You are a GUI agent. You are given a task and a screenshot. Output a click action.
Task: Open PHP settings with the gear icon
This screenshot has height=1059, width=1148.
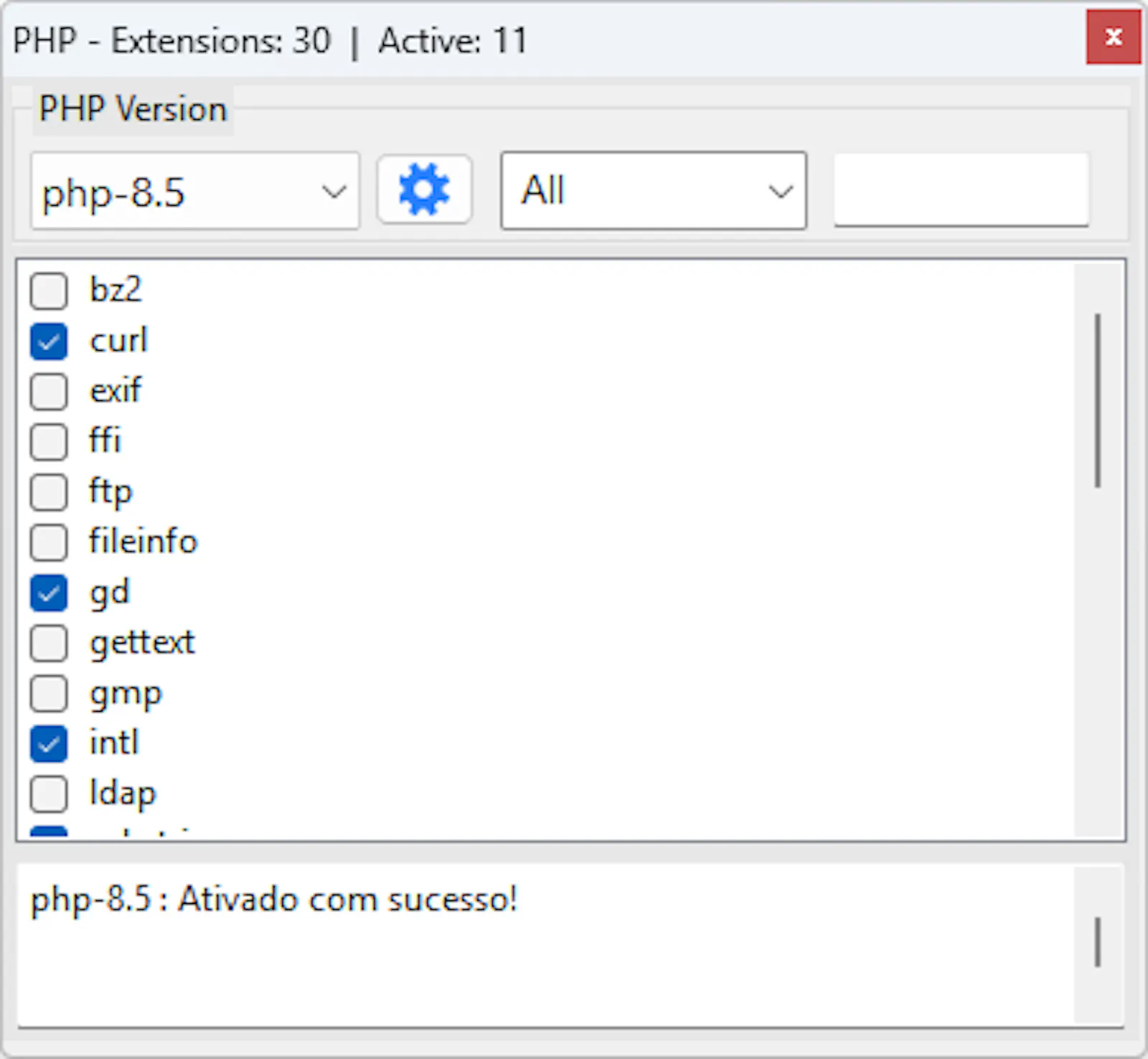pyautogui.click(x=424, y=190)
